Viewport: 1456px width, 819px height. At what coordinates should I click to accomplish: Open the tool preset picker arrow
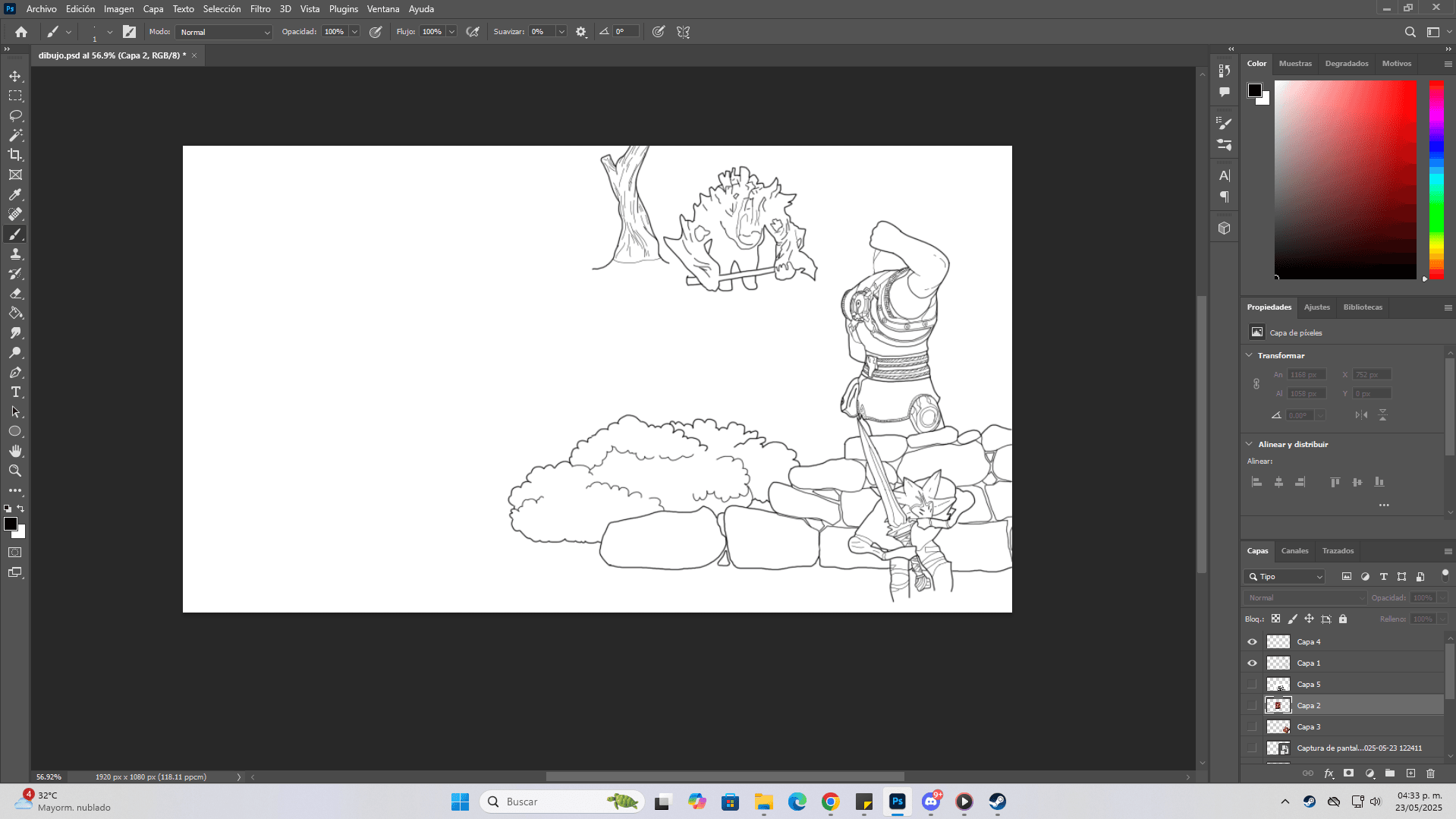(x=68, y=32)
